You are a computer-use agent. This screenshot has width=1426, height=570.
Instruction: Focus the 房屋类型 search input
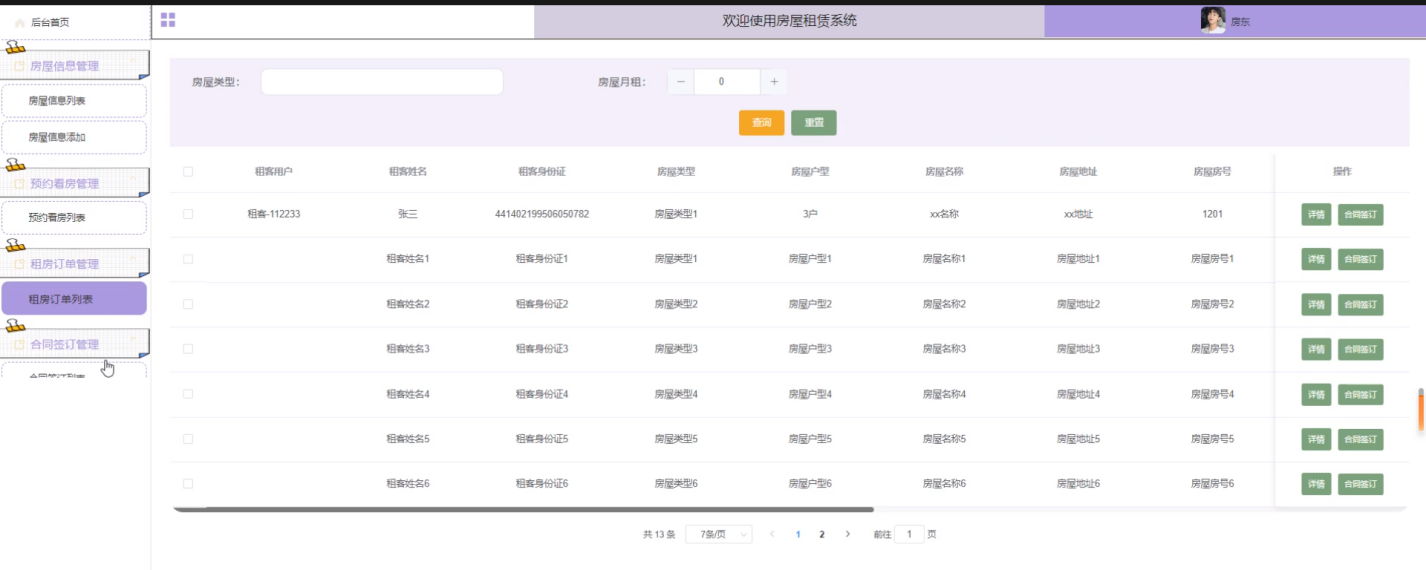(x=382, y=82)
